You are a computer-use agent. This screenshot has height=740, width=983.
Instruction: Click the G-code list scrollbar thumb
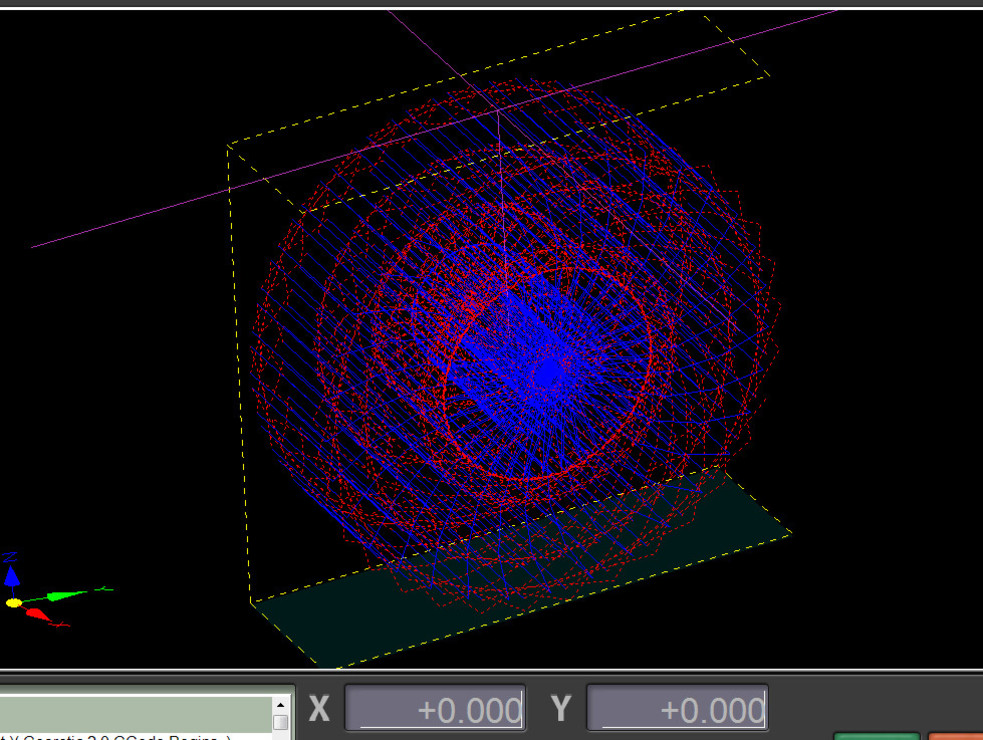click(280, 722)
